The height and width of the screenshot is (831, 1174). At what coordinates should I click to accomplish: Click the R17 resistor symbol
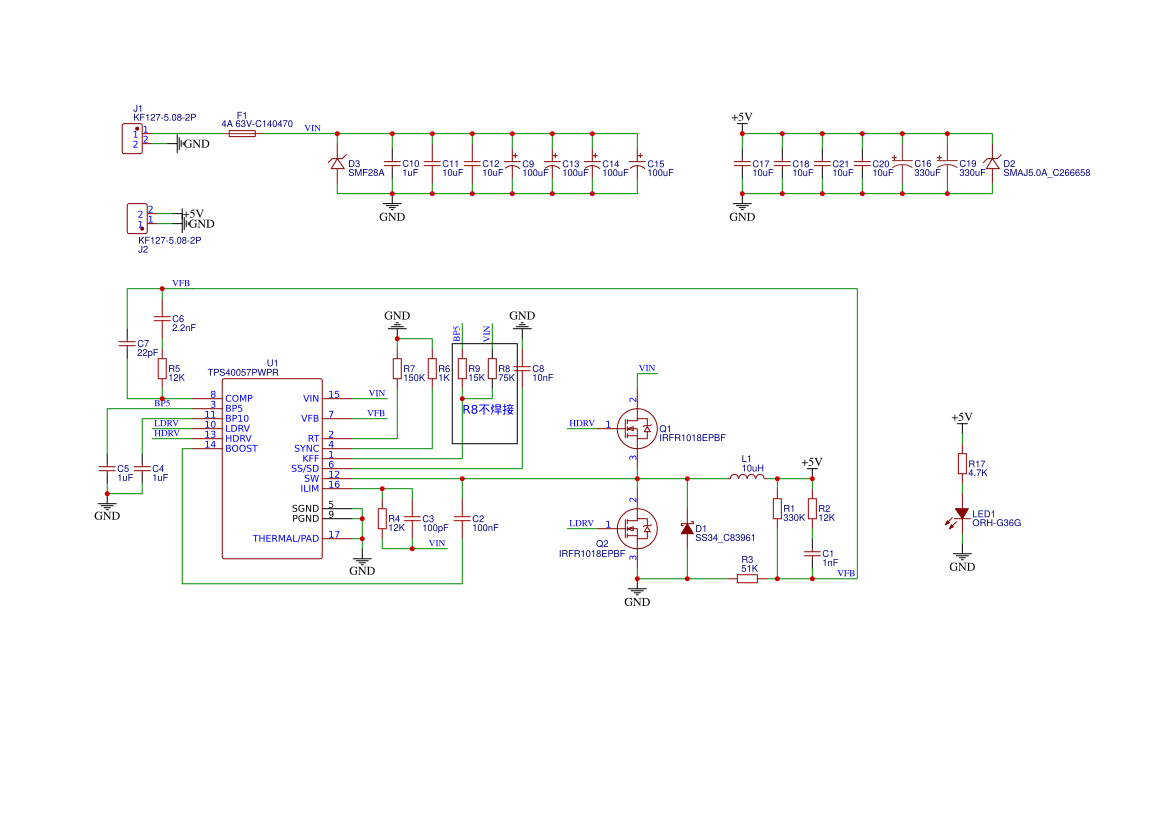pos(961,464)
